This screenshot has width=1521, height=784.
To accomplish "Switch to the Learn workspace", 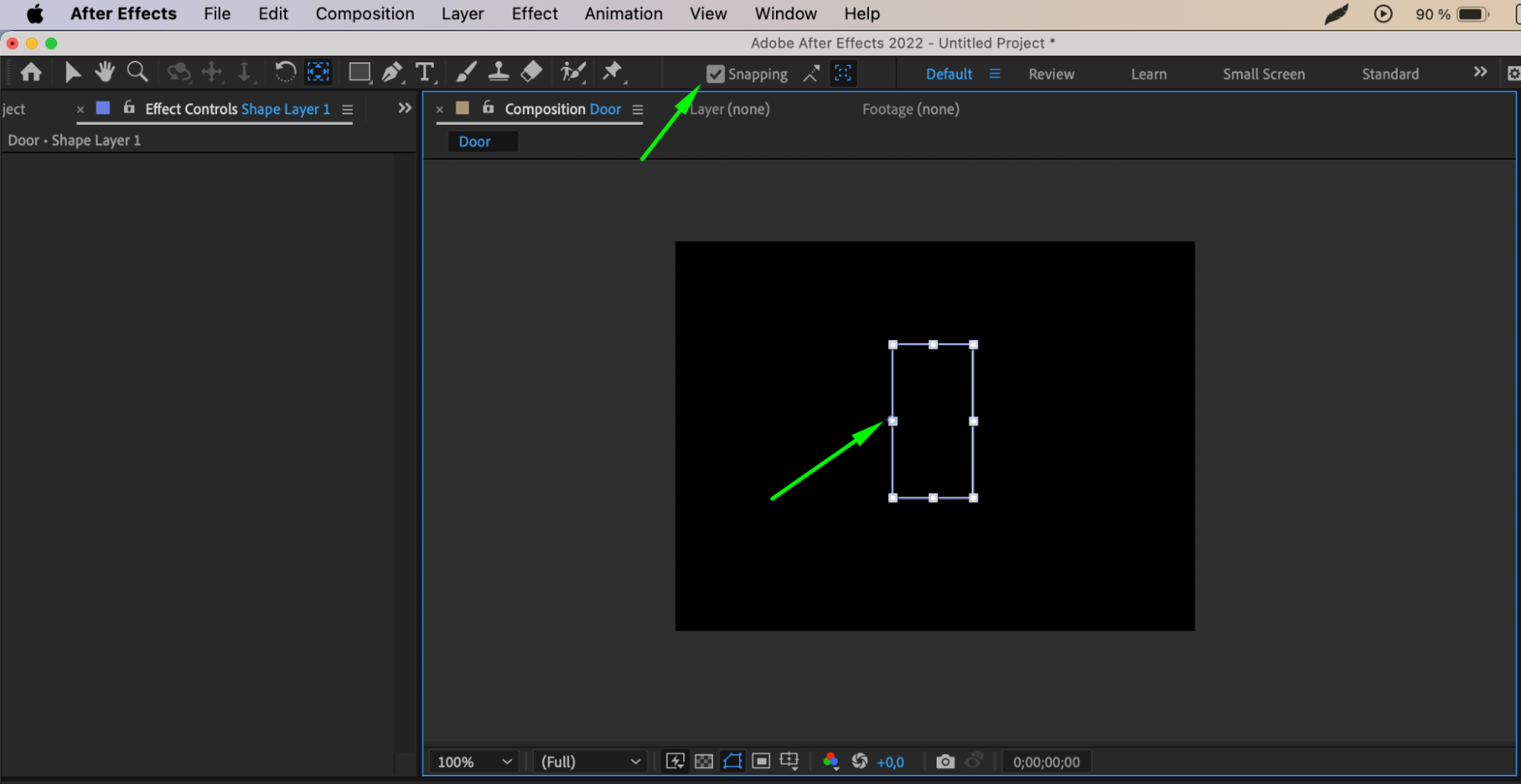I will click(1148, 74).
